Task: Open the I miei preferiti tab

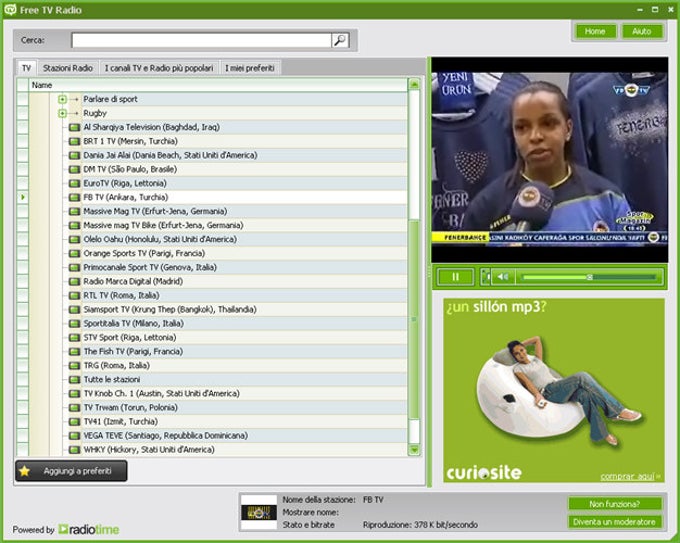Action: [x=250, y=68]
